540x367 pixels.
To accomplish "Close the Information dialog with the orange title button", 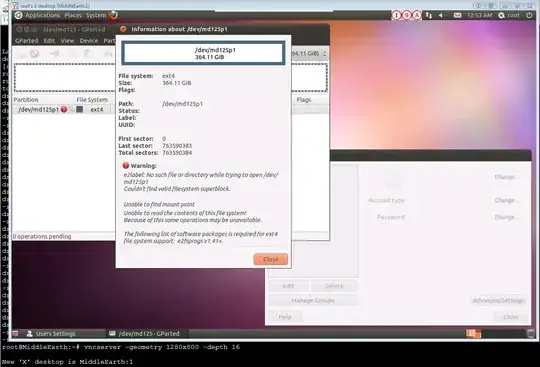I will [x=123, y=29].
